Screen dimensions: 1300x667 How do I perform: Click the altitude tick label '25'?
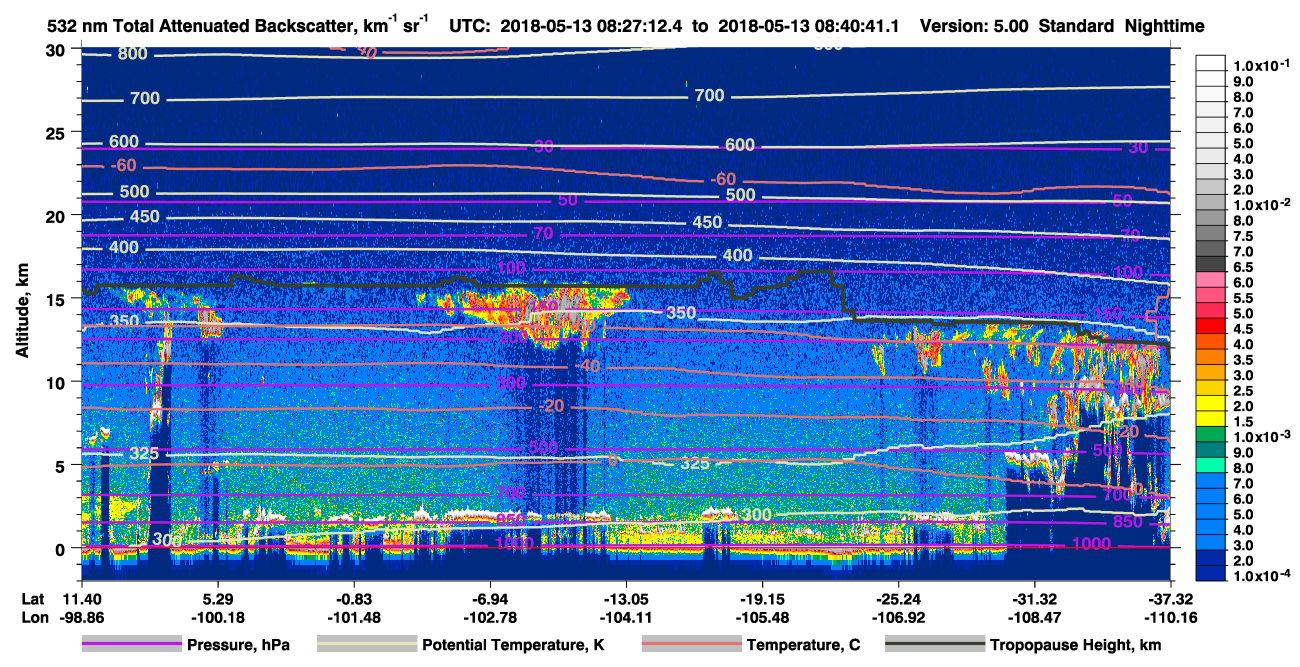point(57,133)
